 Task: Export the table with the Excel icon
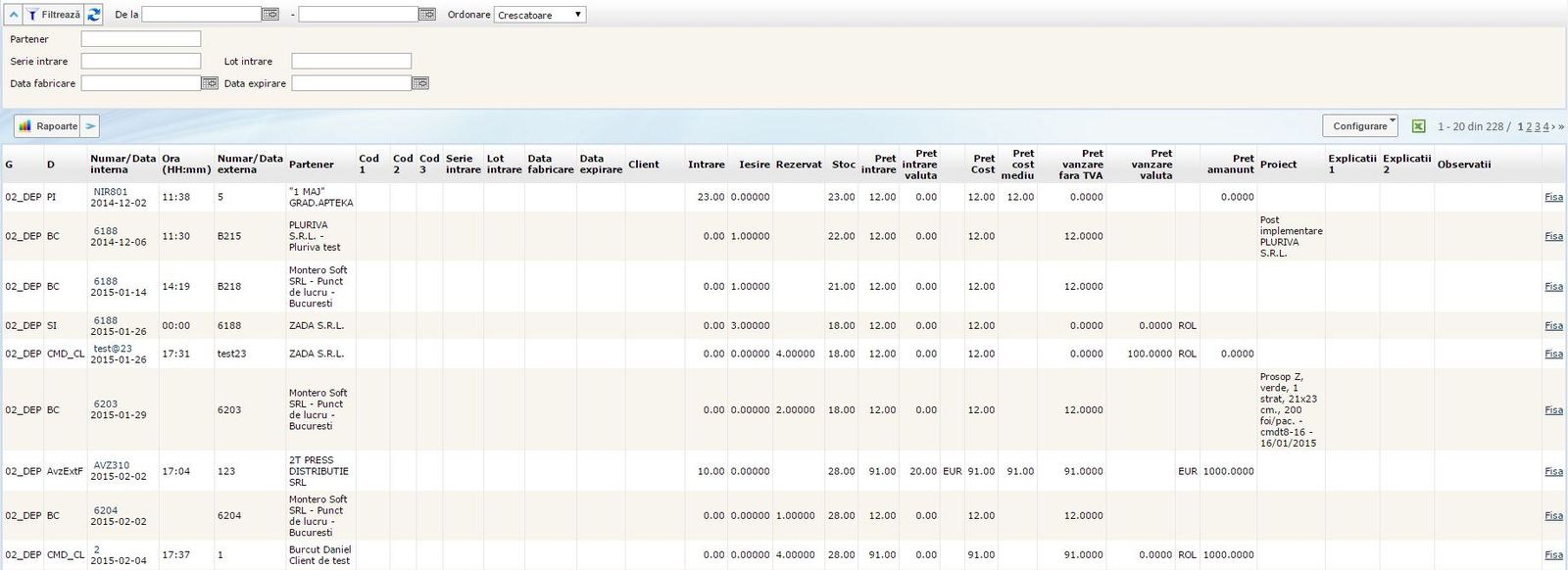1418,126
